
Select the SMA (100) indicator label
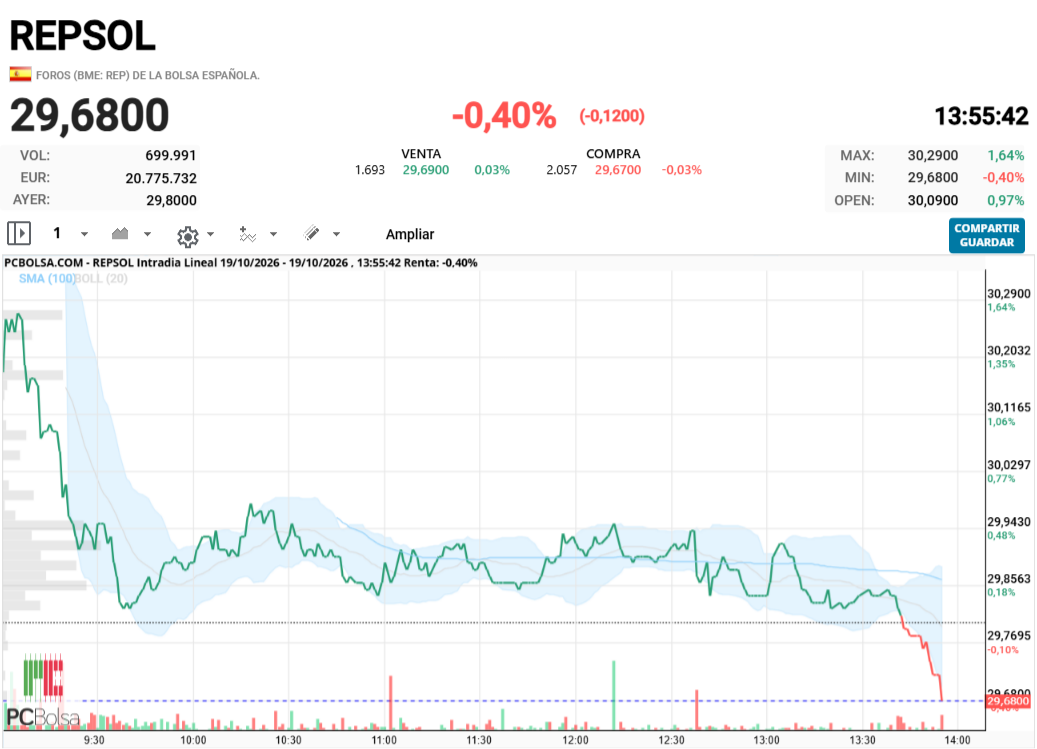[46, 278]
